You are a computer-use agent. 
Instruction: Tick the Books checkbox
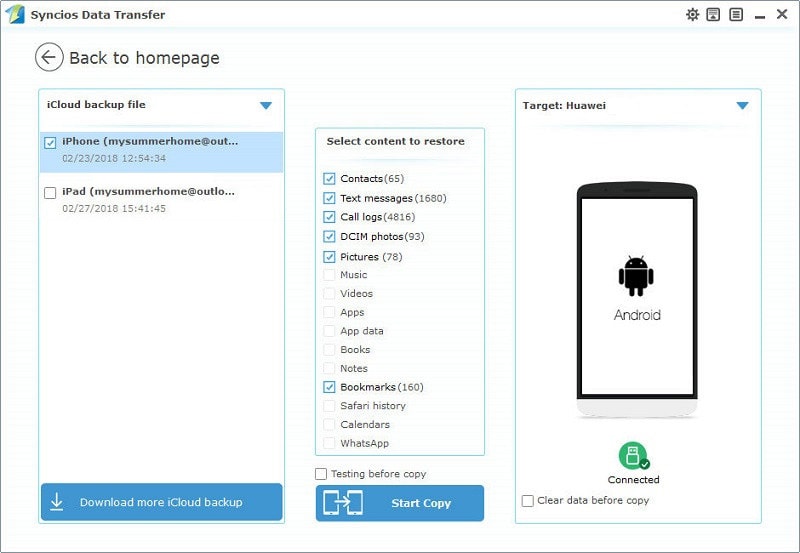point(329,349)
